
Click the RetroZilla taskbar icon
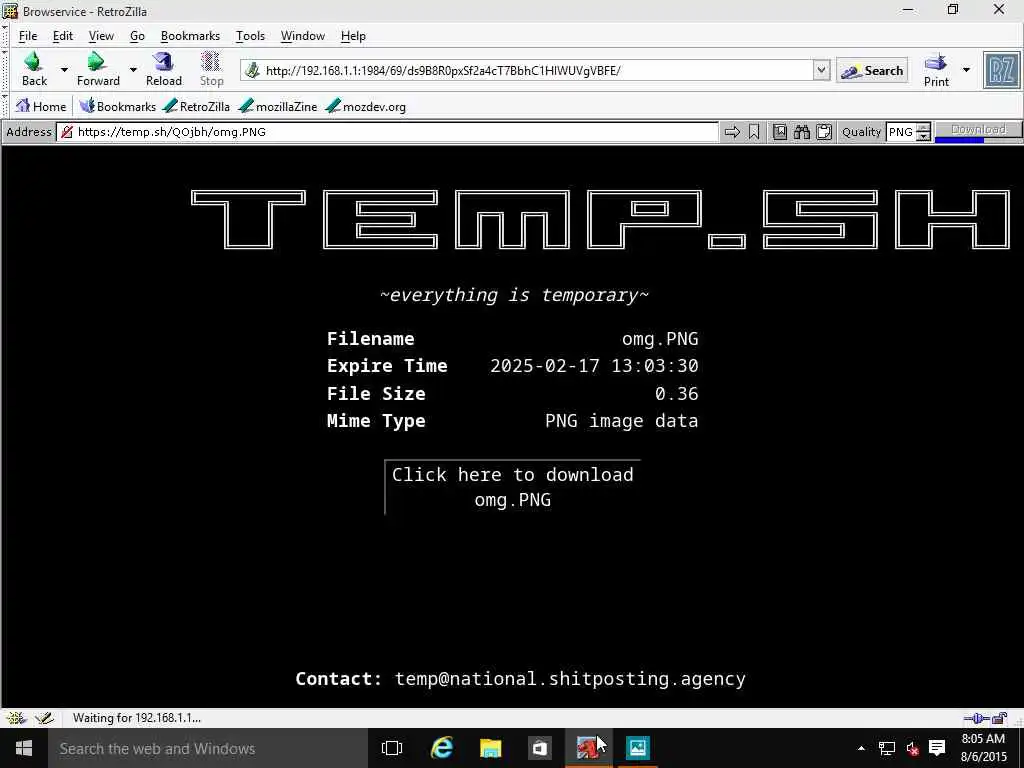pyautogui.click(x=588, y=748)
